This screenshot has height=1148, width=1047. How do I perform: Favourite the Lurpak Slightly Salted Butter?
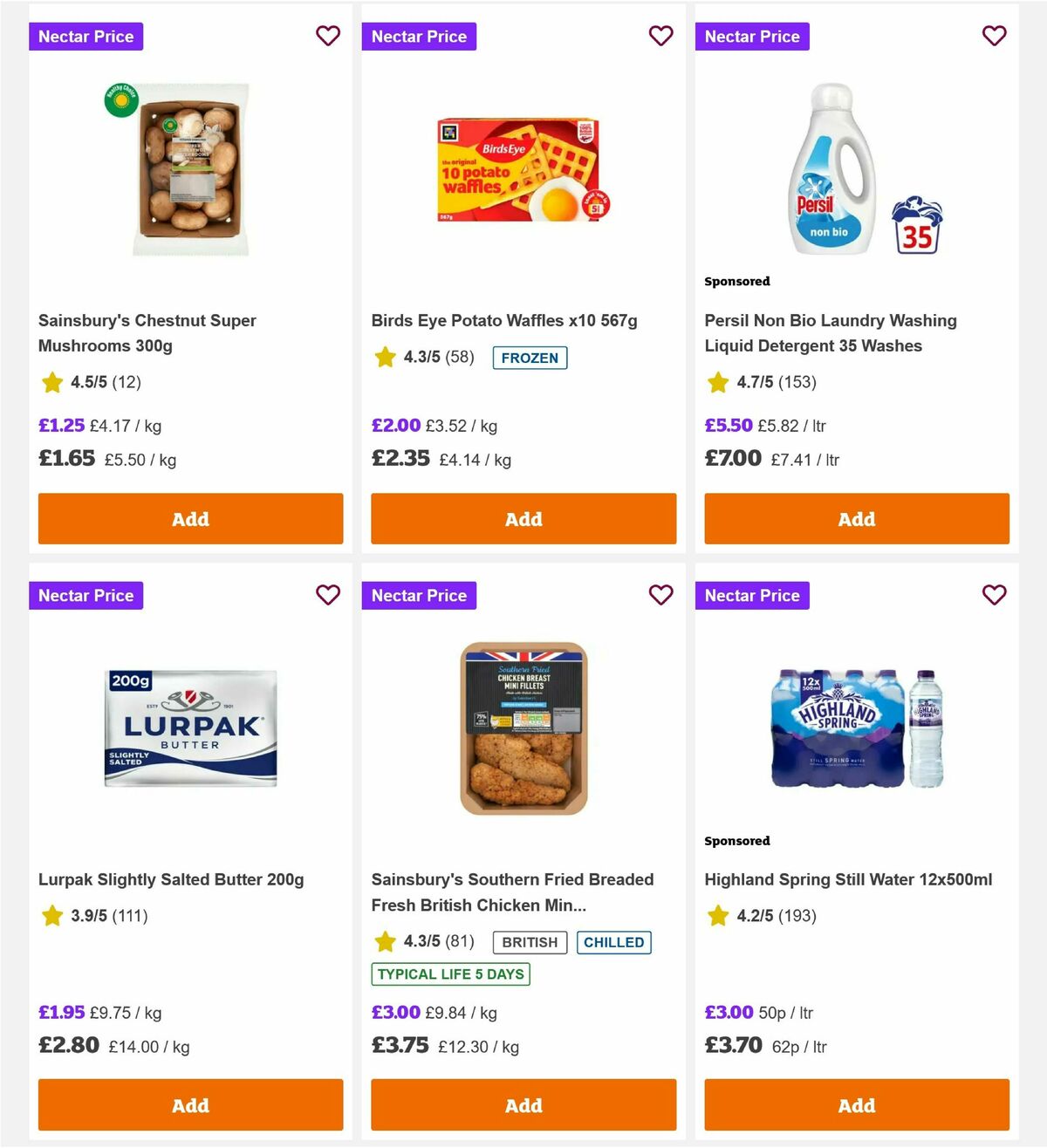tap(328, 595)
